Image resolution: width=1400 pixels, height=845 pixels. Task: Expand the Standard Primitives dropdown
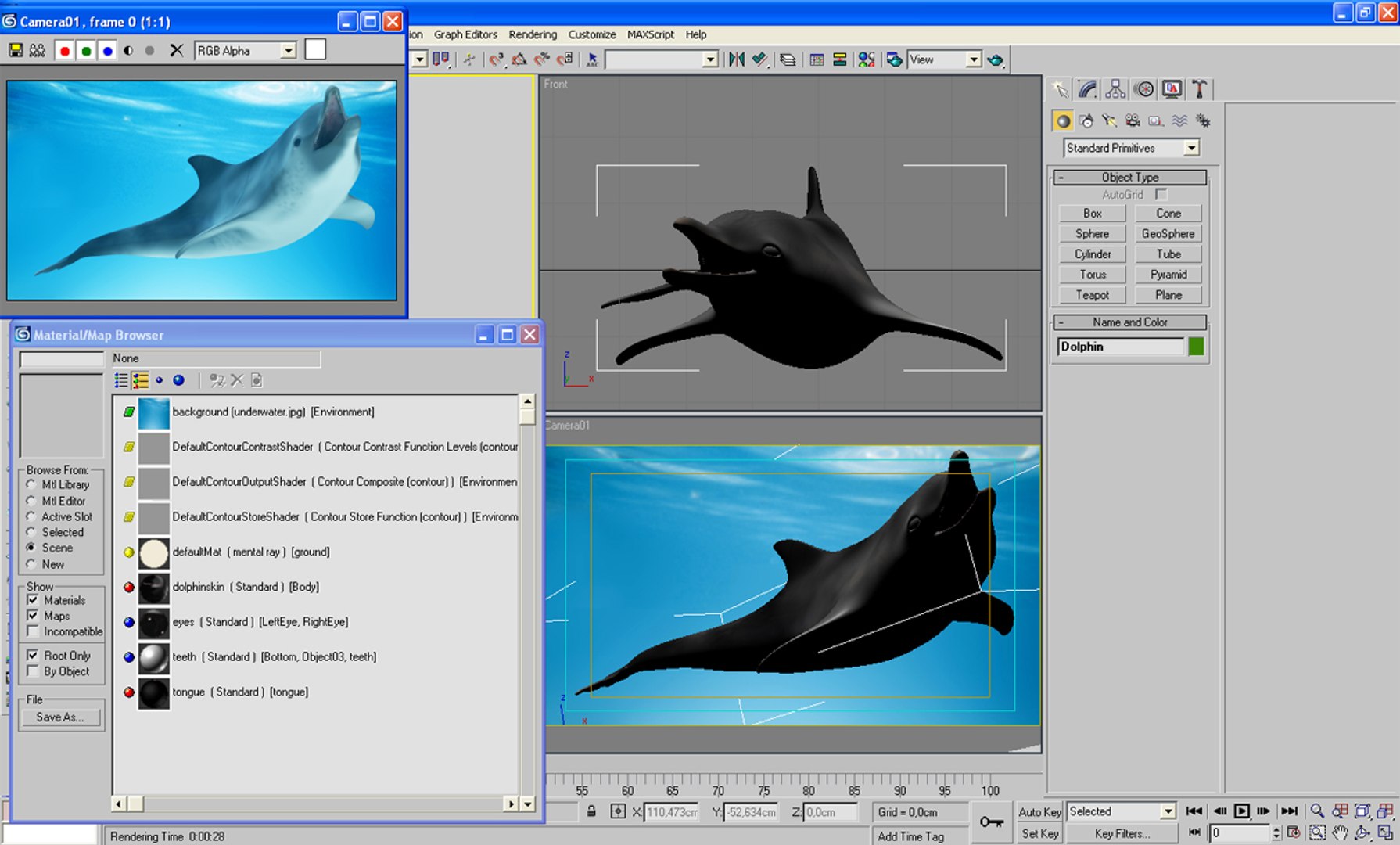click(x=1191, y=148)
